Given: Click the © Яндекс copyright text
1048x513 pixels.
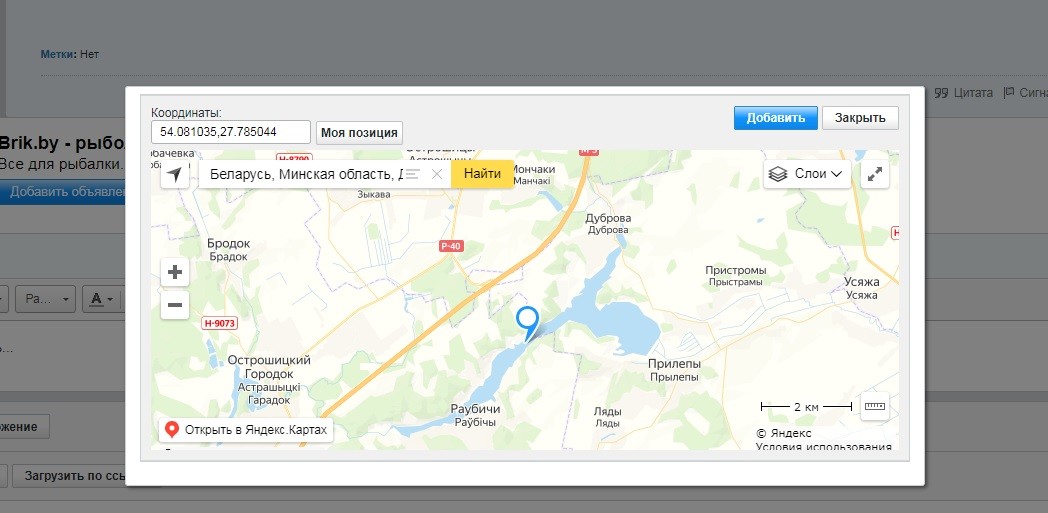Looking at the screenshot, I should click(x=784, y=434).
